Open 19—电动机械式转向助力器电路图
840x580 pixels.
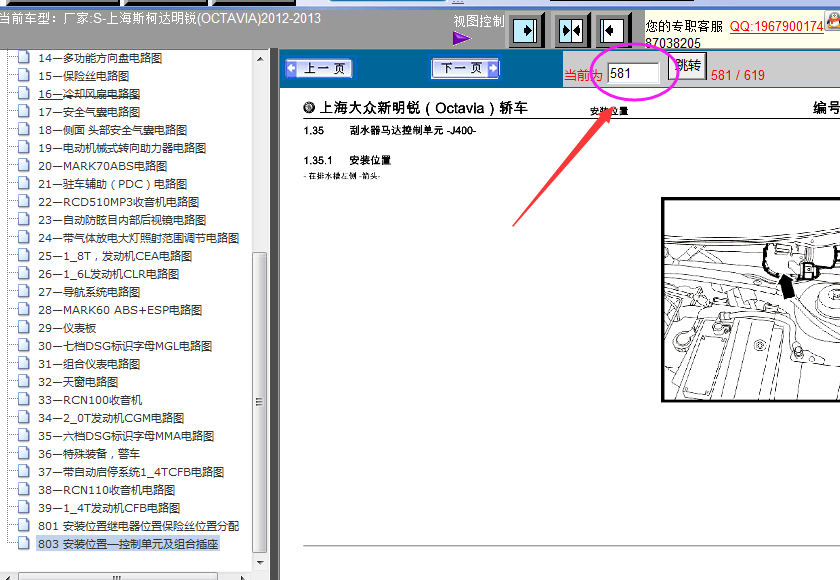tap(122, 148)
